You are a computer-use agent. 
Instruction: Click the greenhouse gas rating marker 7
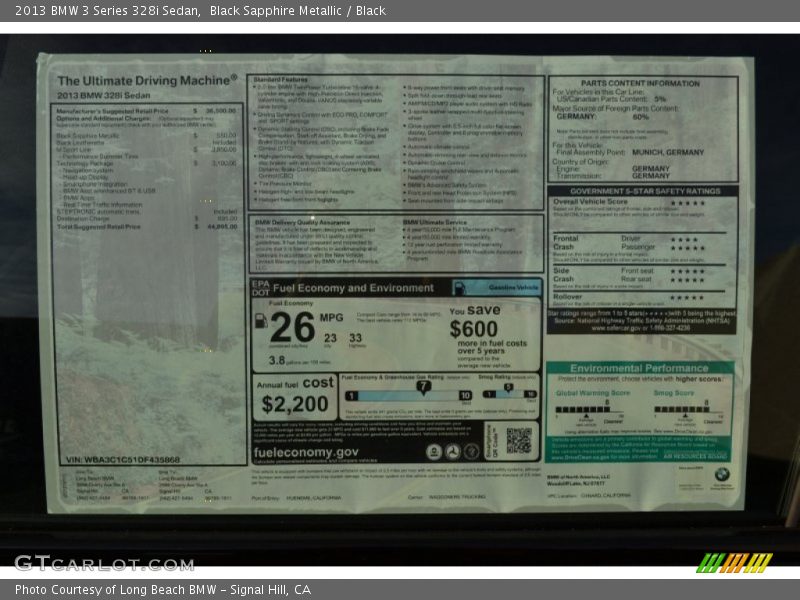424,386
